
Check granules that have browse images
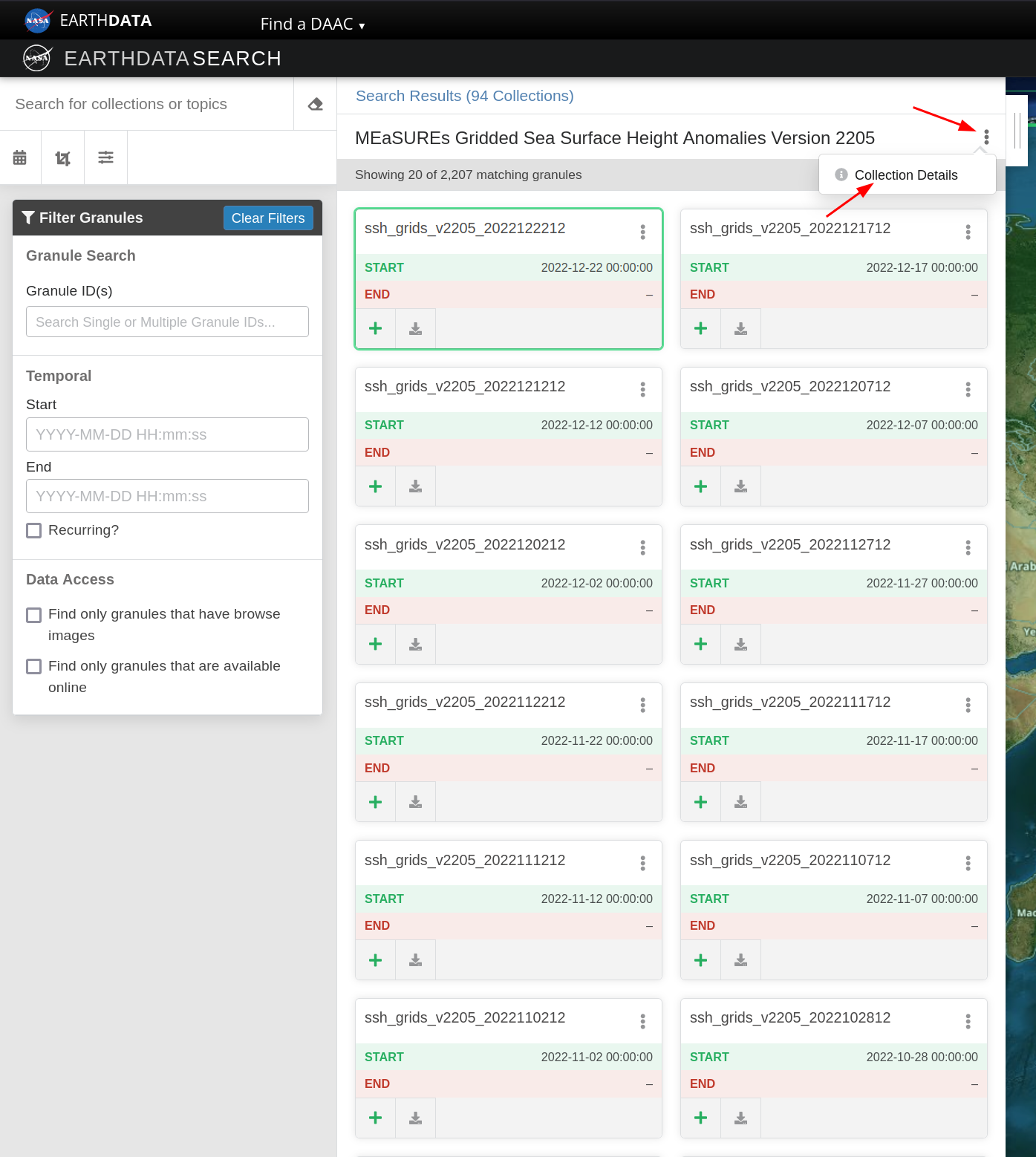pos(34,615)
